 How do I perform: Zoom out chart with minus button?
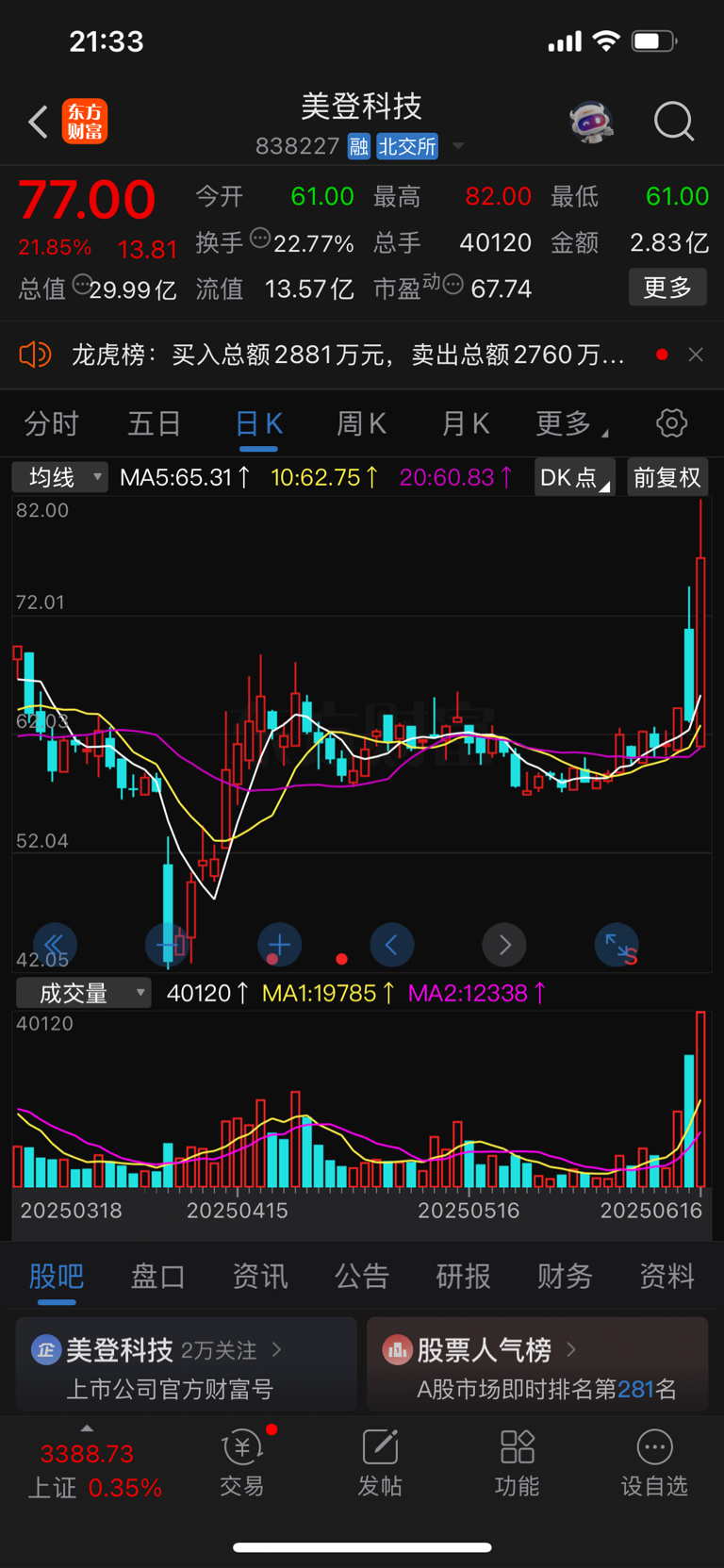coord(167,945)
